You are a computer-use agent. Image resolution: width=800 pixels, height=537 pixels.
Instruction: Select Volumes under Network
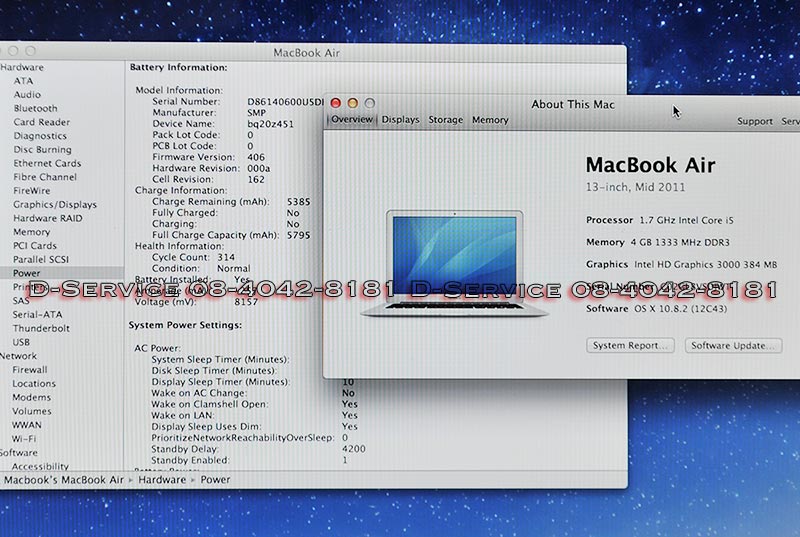(32, 411)
